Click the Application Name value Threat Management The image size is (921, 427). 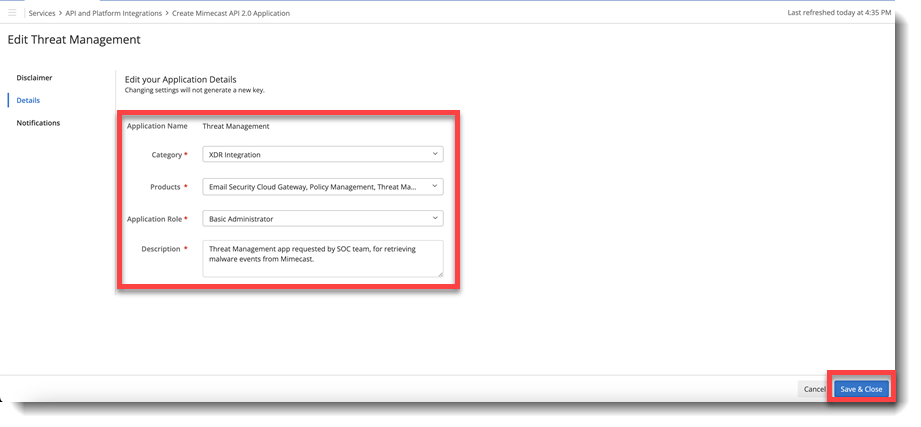tap(236, 126)
